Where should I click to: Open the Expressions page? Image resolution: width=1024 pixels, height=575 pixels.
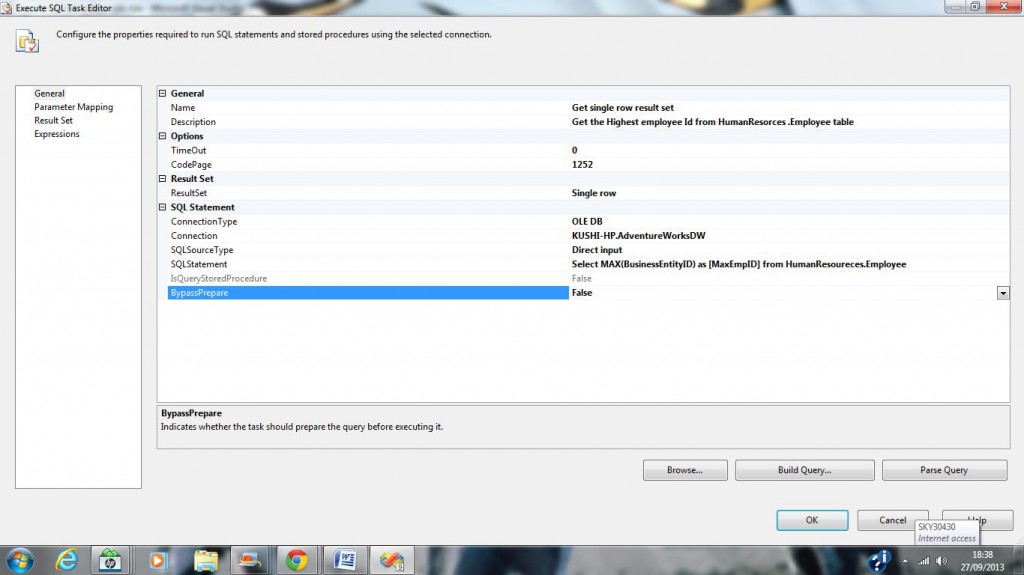[x=56, y=134]
